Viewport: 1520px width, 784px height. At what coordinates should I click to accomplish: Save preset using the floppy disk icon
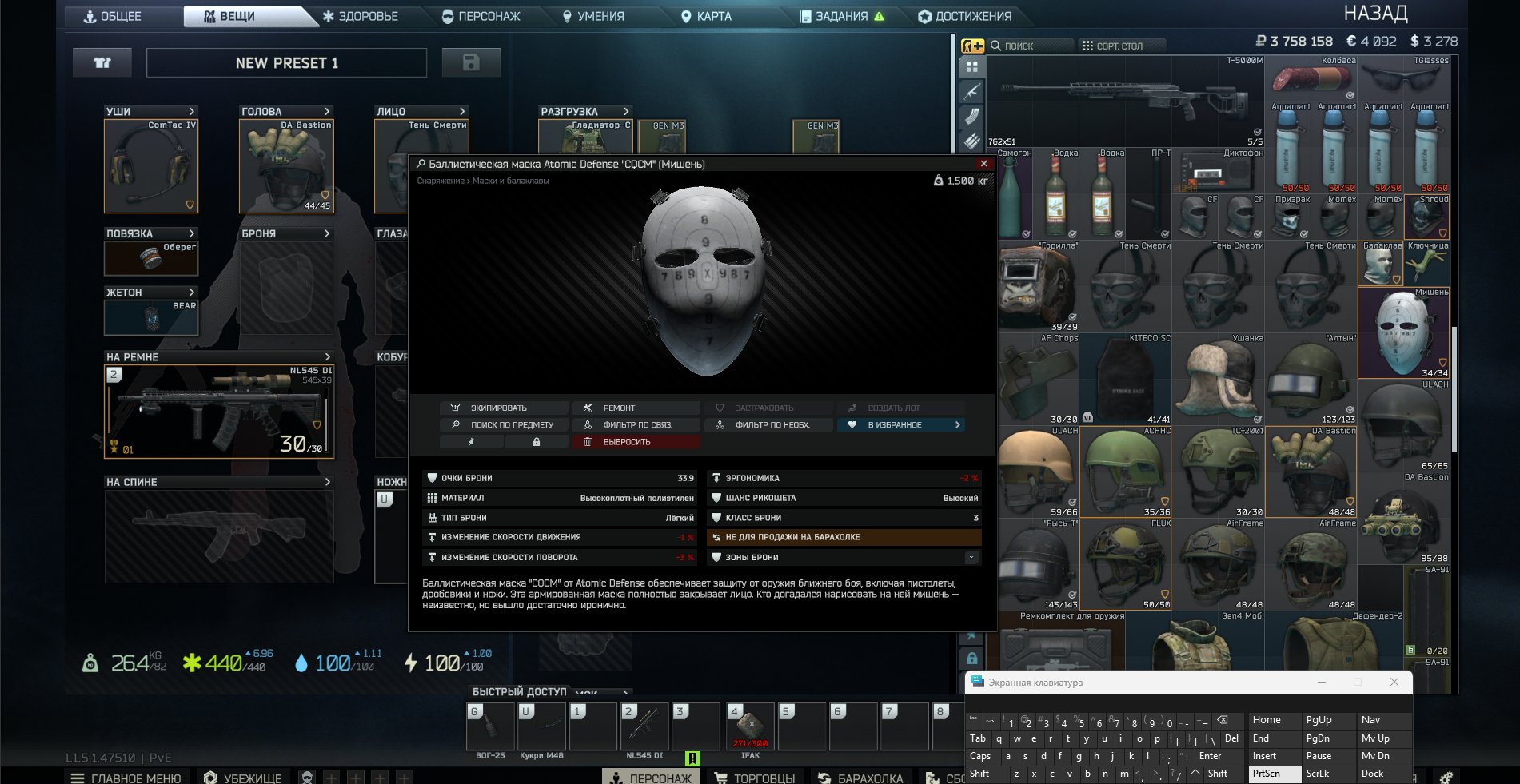(471, 62)
